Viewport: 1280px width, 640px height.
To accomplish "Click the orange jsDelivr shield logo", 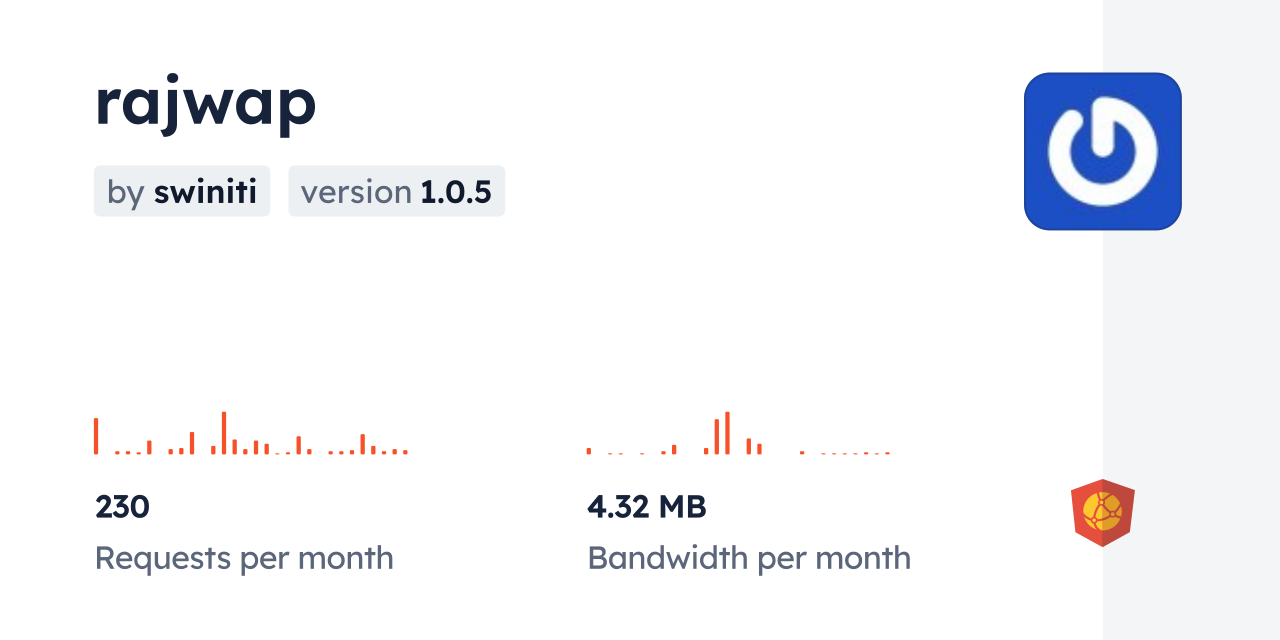I will click(x=1102, y=512).
